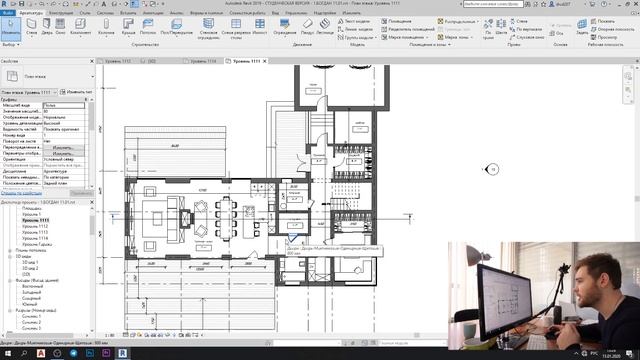This screenshot has width=640, height=360.
Task: Select the Крыша (Roof) tool
Action: pyautogui.click(x=128, y=27)
